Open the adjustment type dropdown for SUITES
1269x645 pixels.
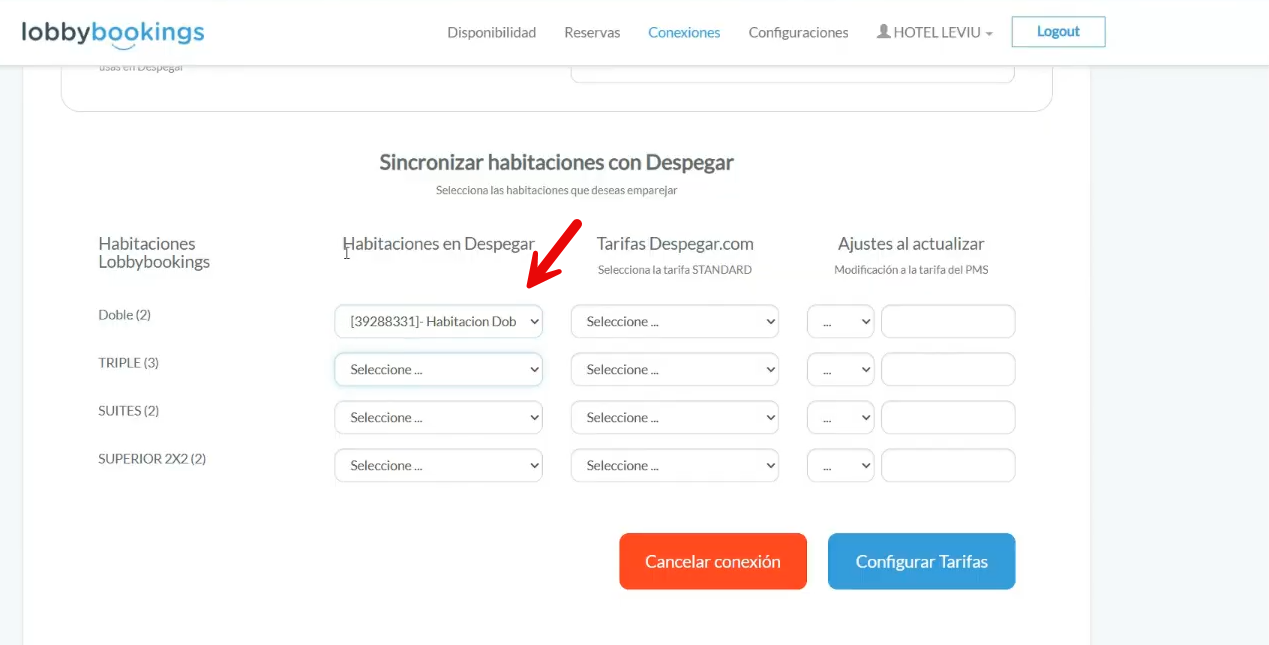point(841,418)
